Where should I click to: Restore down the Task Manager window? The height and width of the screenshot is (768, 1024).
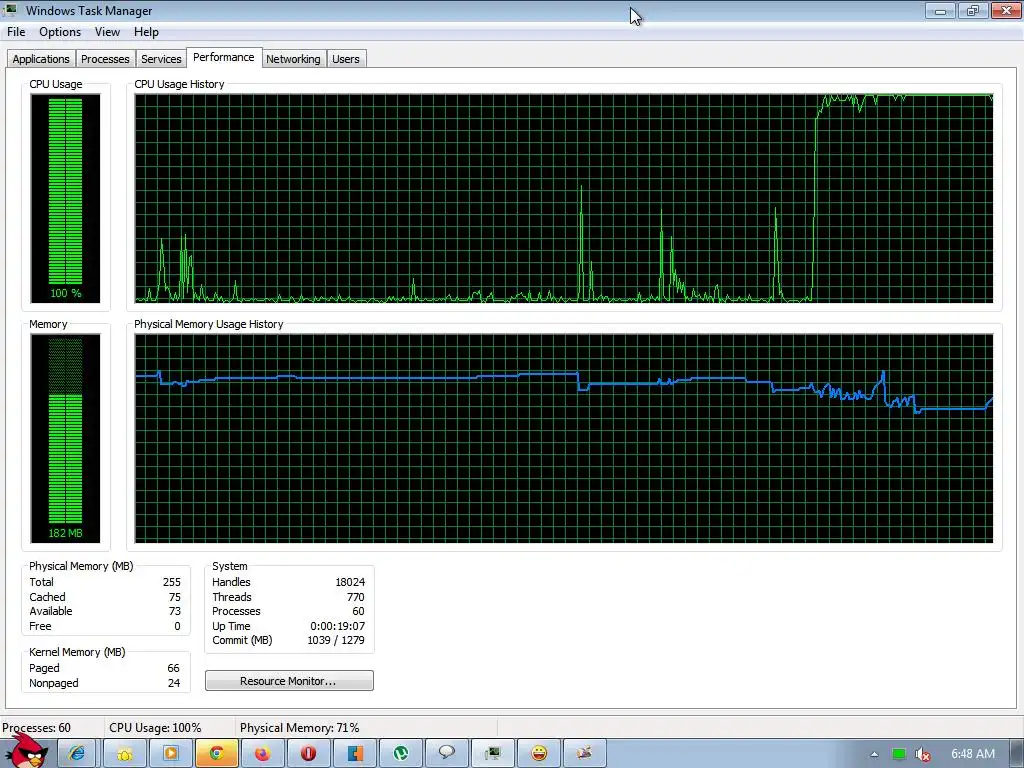point(972,10)
